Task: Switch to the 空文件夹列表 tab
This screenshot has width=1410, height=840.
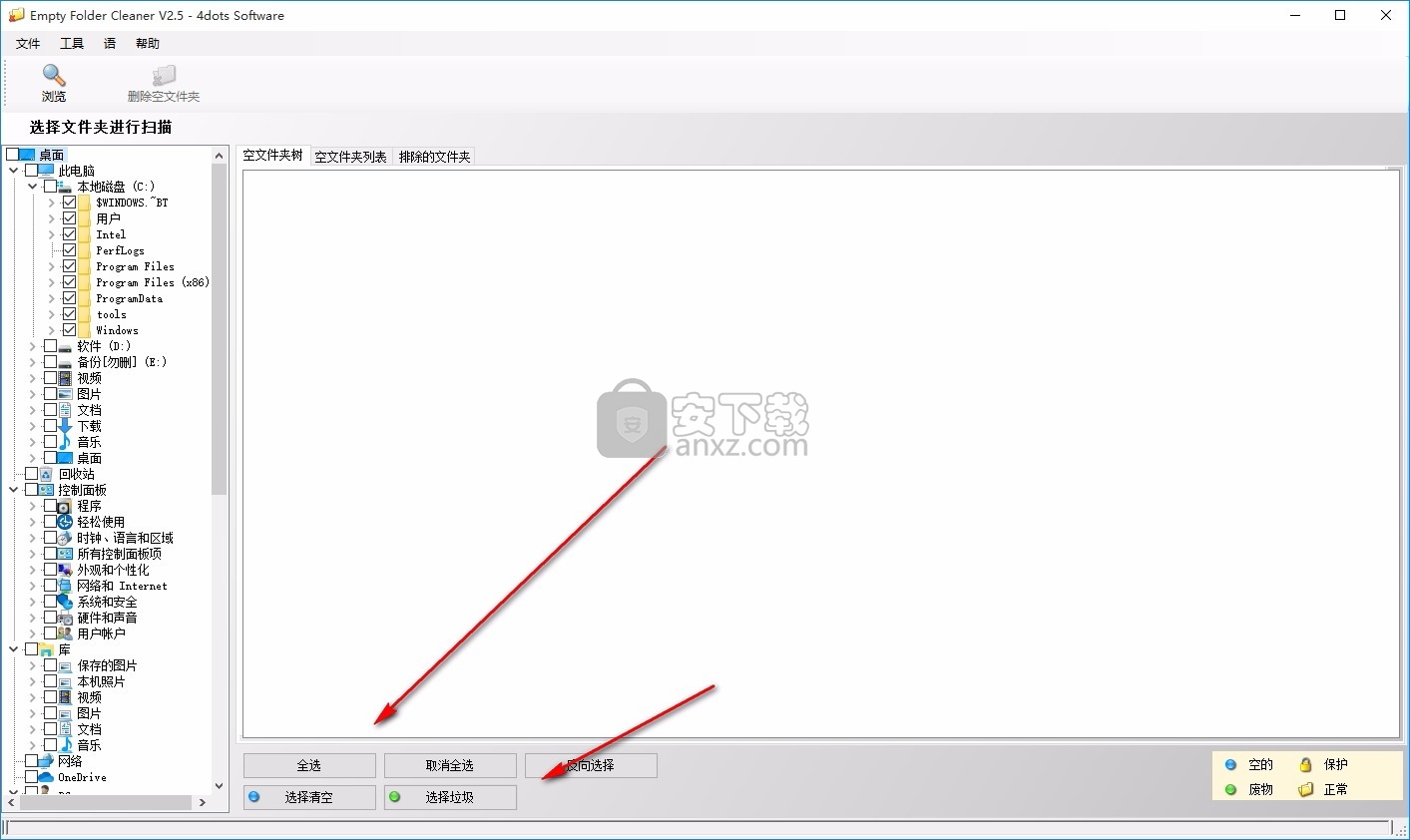Action: (350, 157)
